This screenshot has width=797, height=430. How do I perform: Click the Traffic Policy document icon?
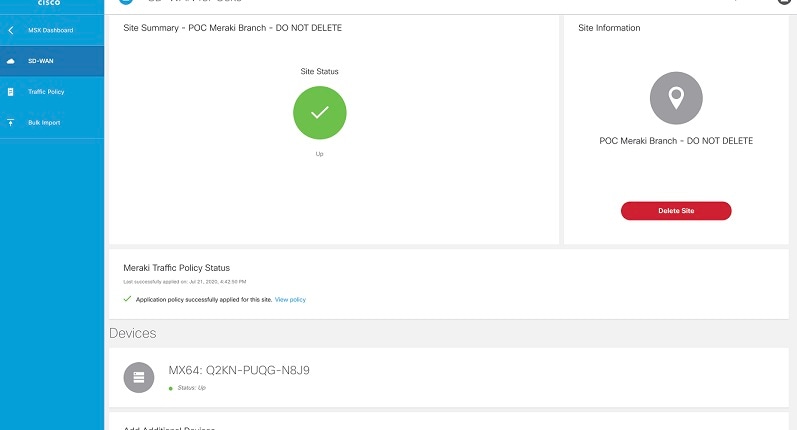pyautogui.click(x=10, y=92)
